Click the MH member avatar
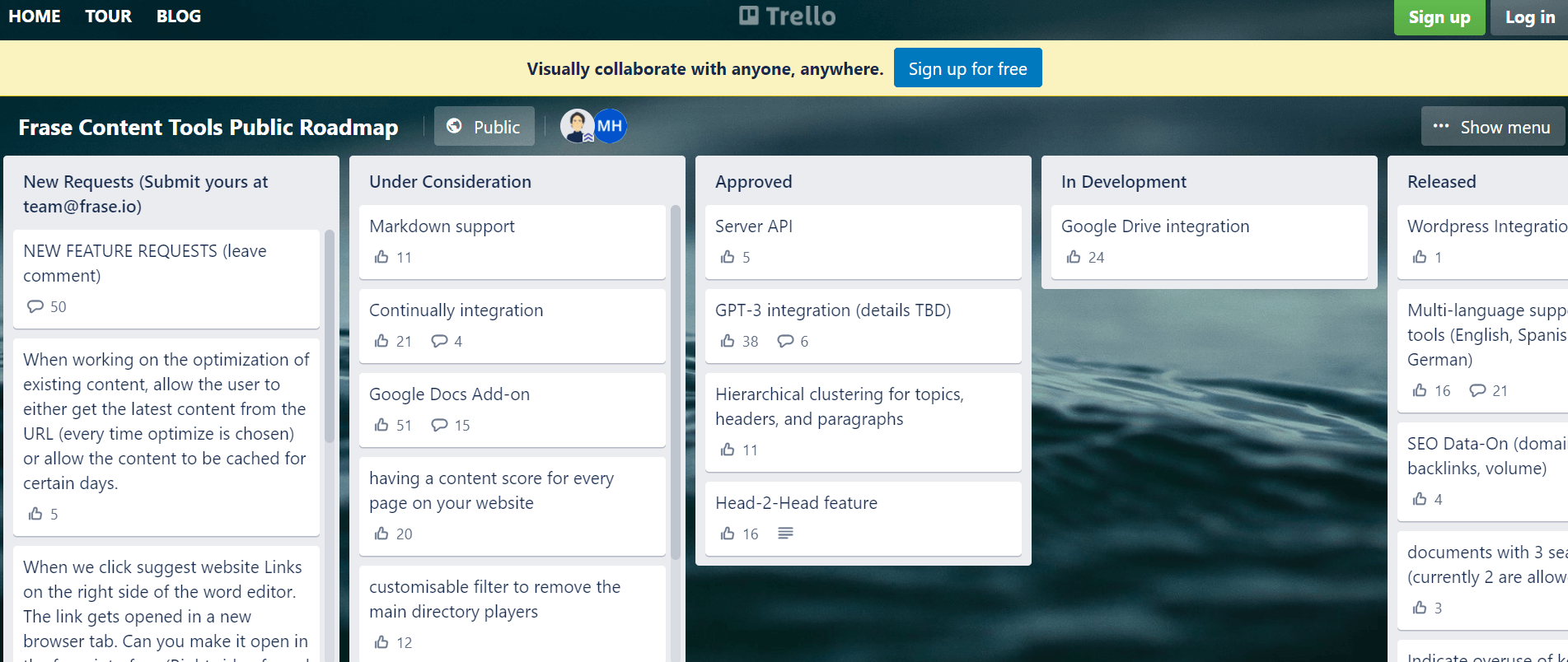The image size is (1568, 662). (611, 126)
